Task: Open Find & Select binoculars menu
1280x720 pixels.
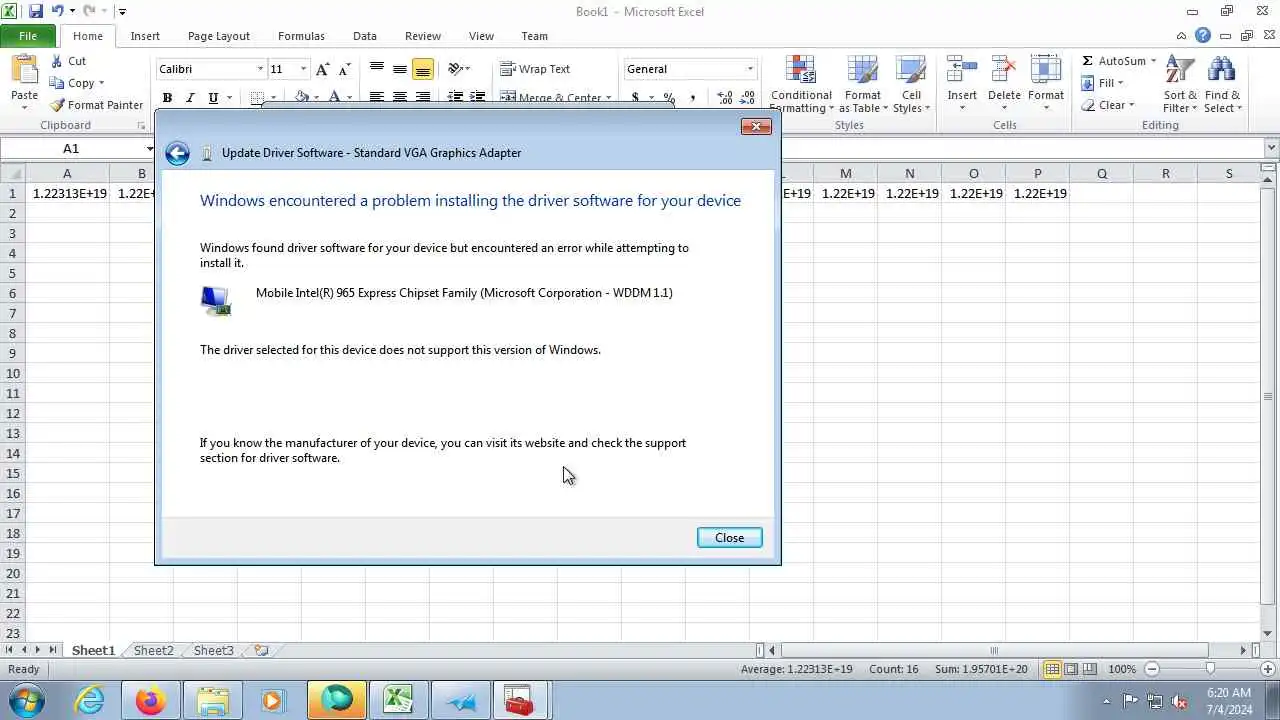Action: click(1222, 84)
